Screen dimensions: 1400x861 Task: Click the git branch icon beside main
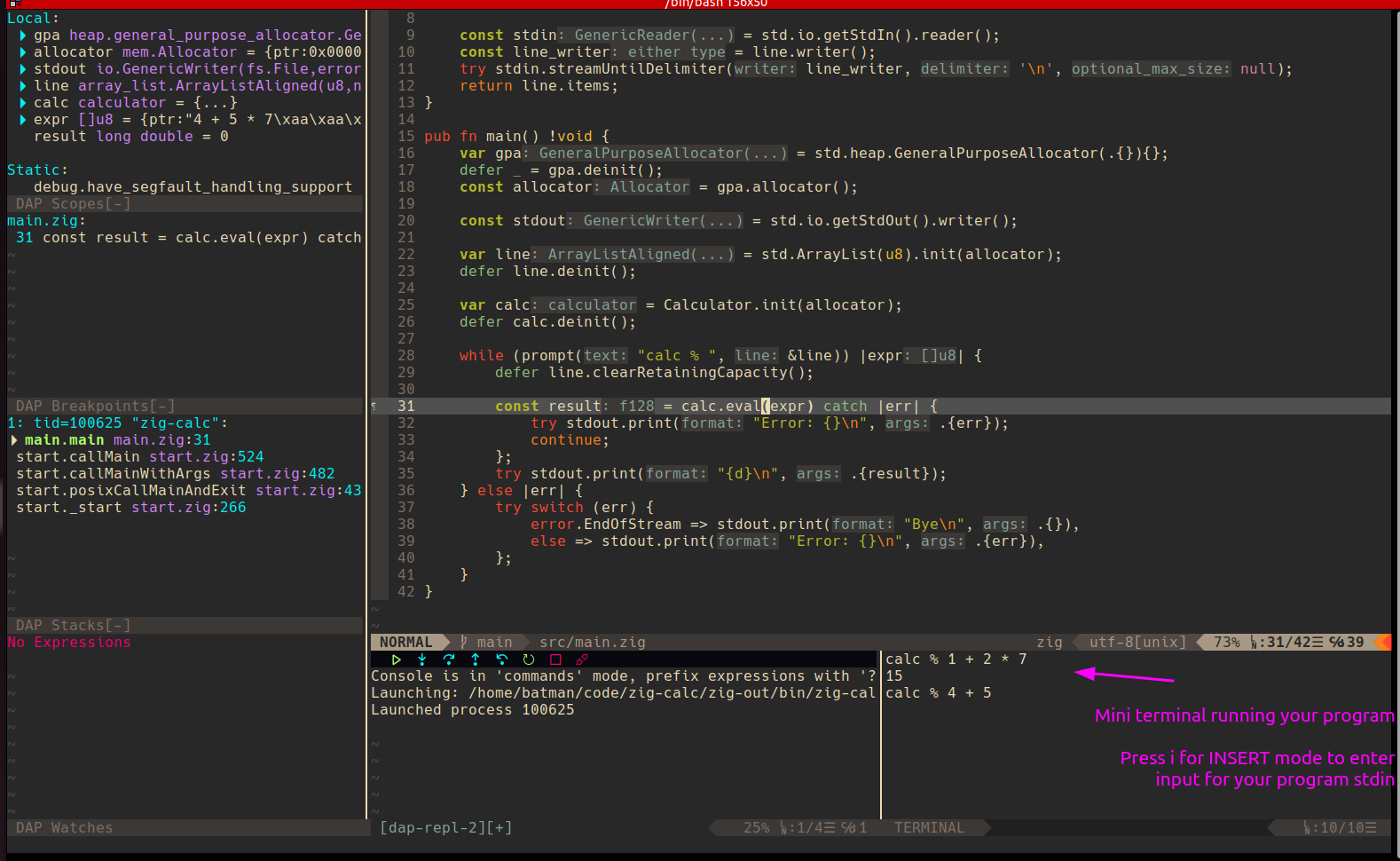[464, 642]
